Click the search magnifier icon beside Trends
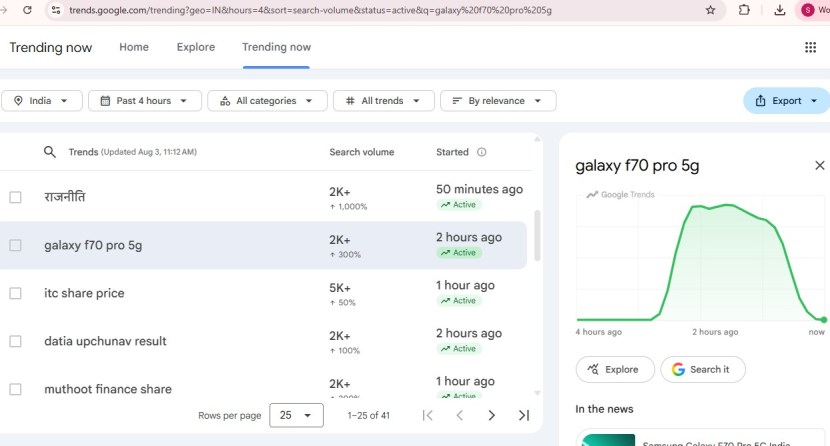 50,152
